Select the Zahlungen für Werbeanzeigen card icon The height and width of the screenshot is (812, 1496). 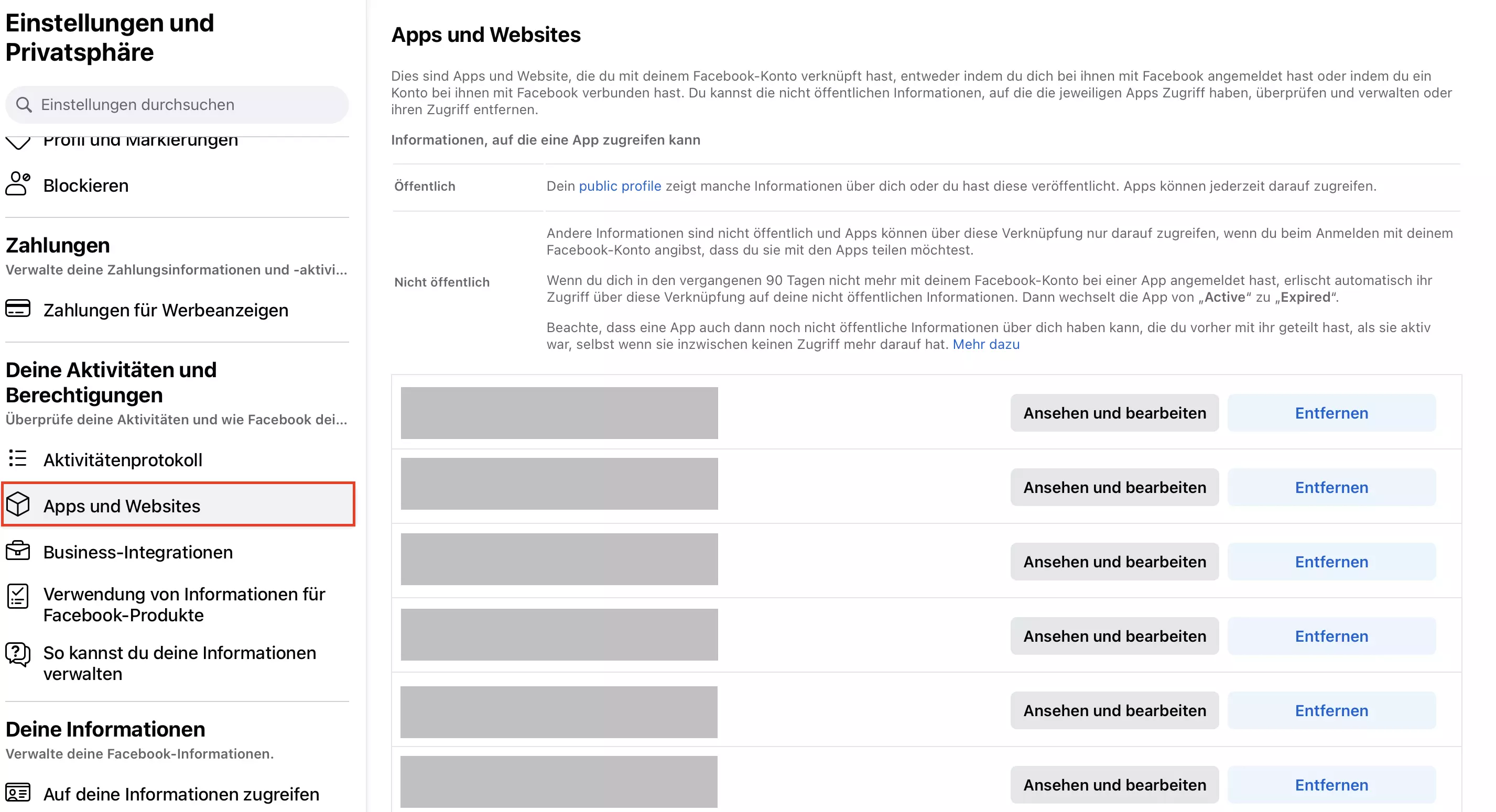(x=18, y=309)
